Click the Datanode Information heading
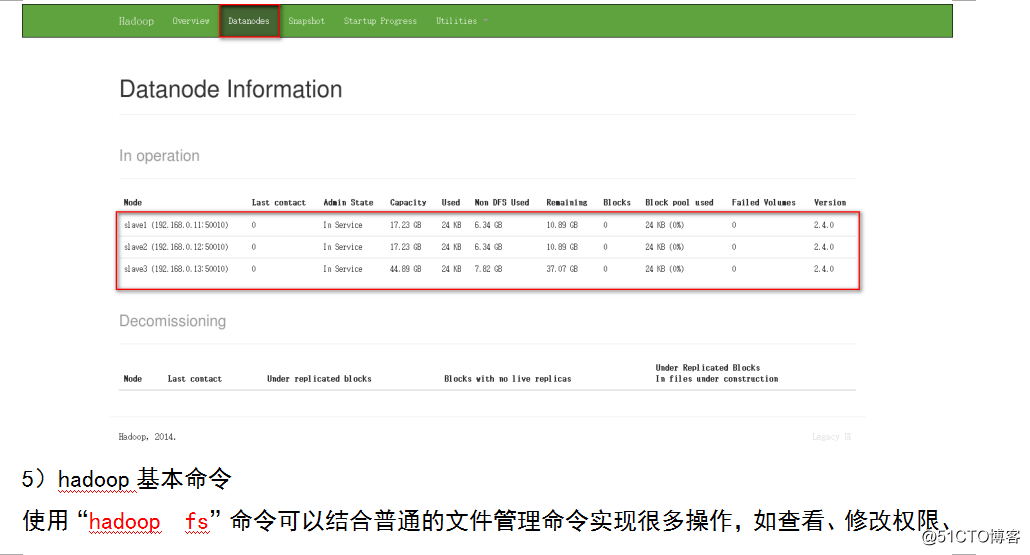1030x555 pixels. (231, 89)
